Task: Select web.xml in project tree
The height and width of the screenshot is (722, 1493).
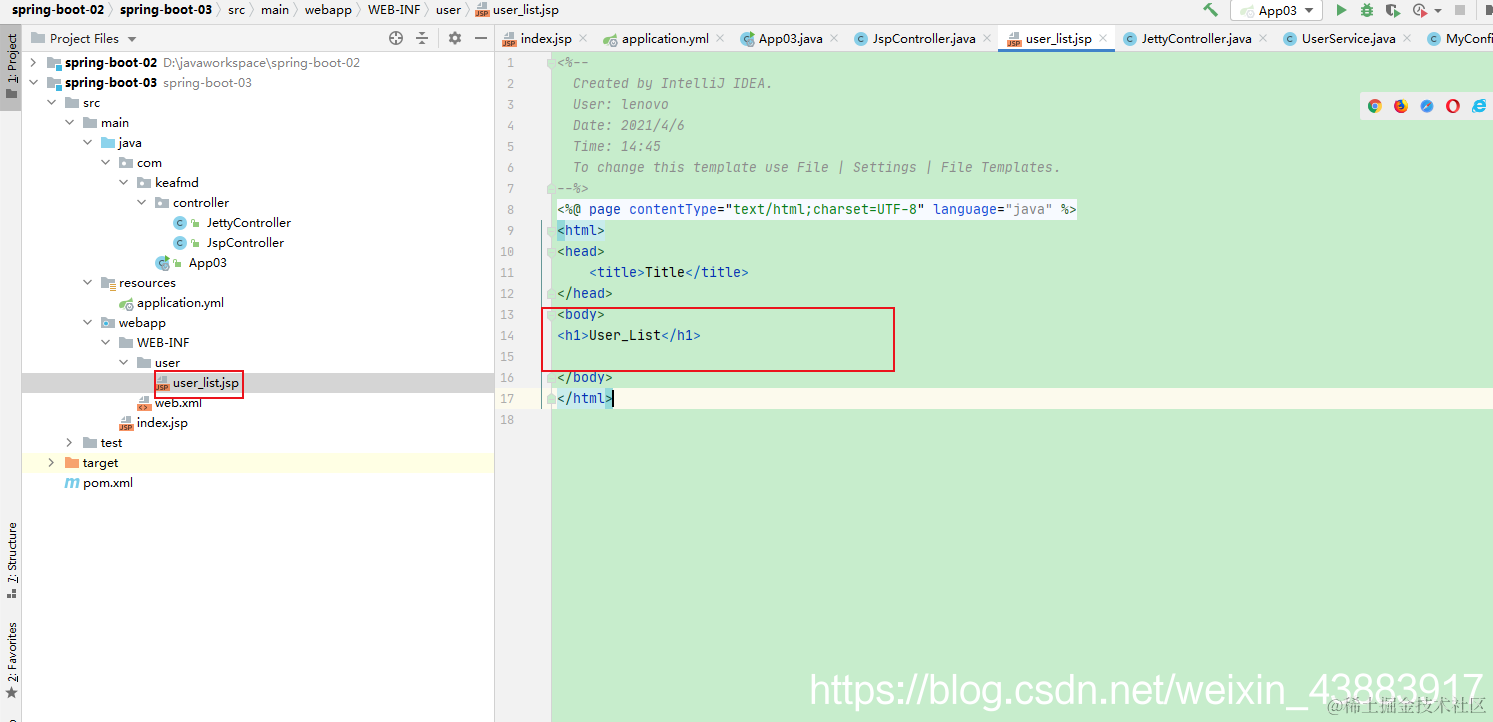Action: 178,402
